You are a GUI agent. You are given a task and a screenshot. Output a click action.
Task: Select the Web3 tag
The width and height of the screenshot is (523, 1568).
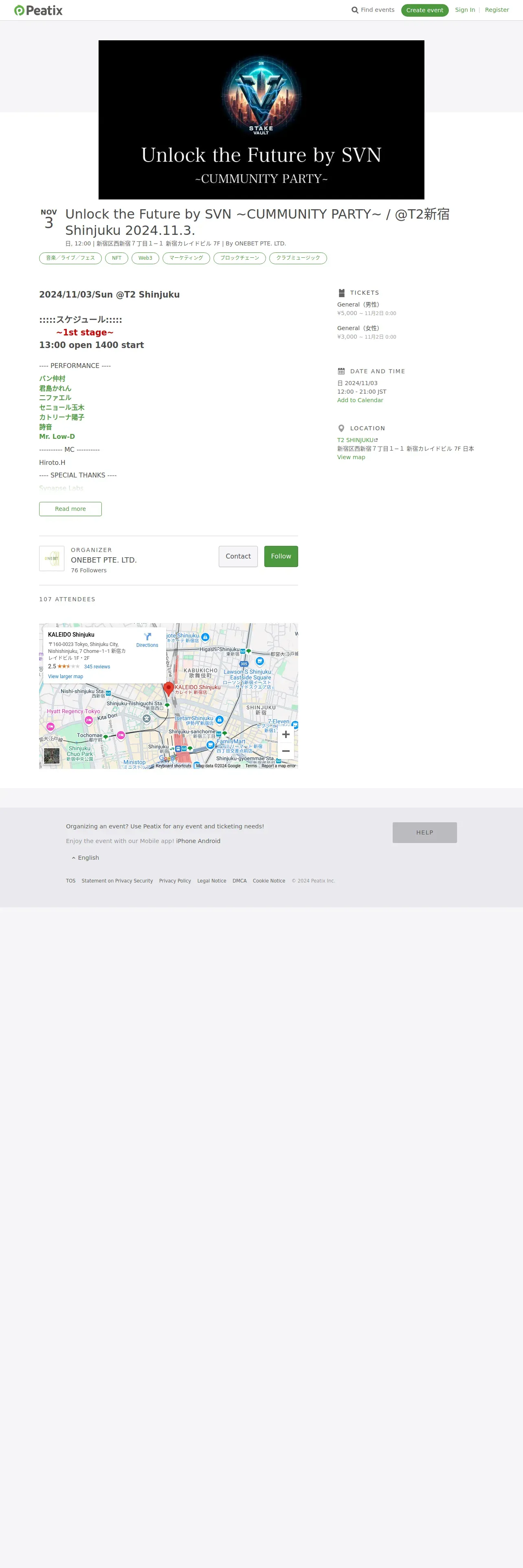[145, 258]
